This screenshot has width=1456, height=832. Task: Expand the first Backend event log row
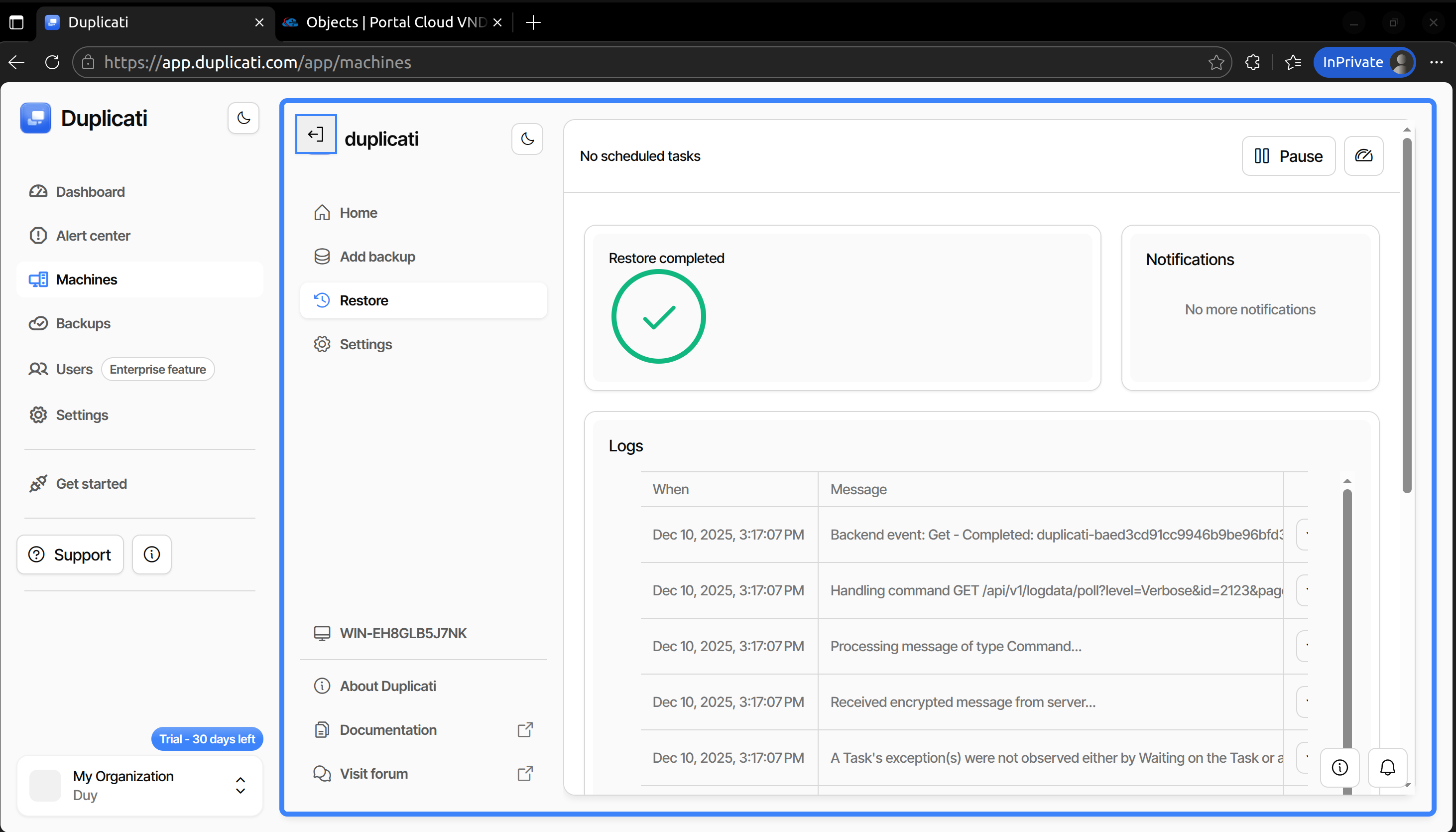(1303, 535)
